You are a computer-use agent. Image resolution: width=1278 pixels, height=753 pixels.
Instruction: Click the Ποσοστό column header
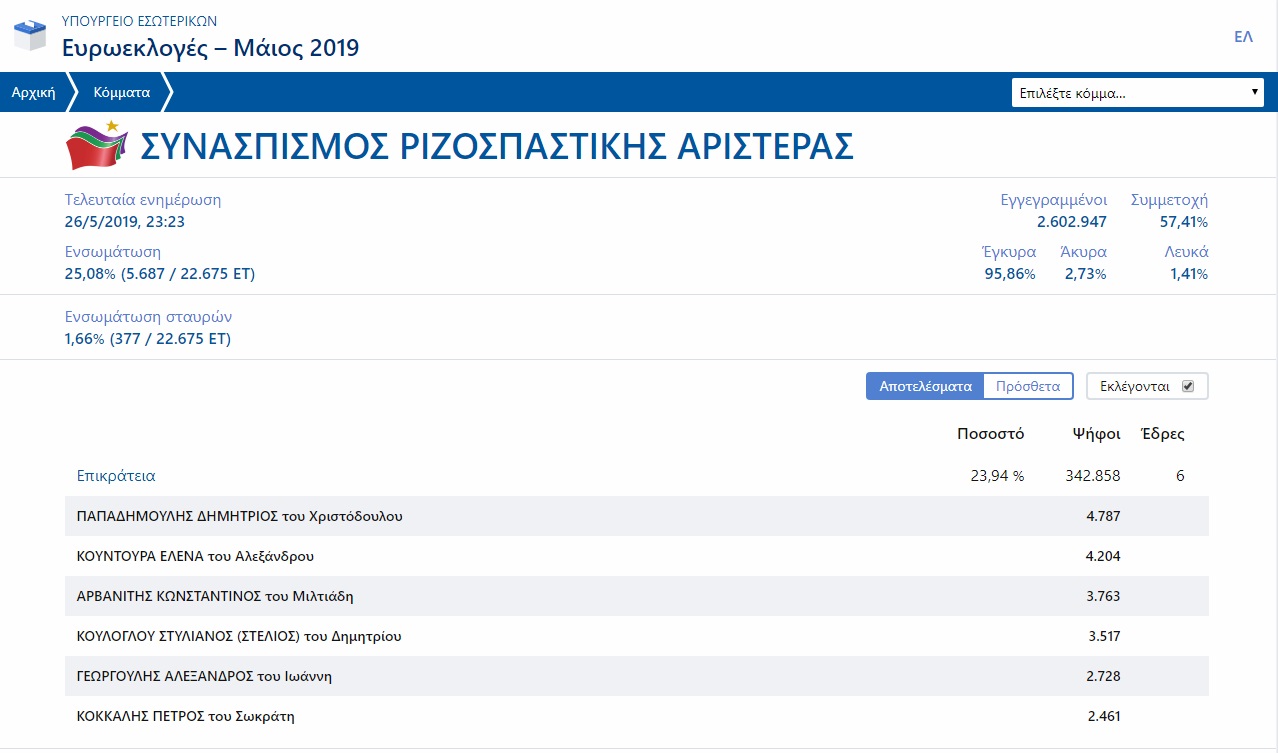pyautogui.click(x=990, y=434)
